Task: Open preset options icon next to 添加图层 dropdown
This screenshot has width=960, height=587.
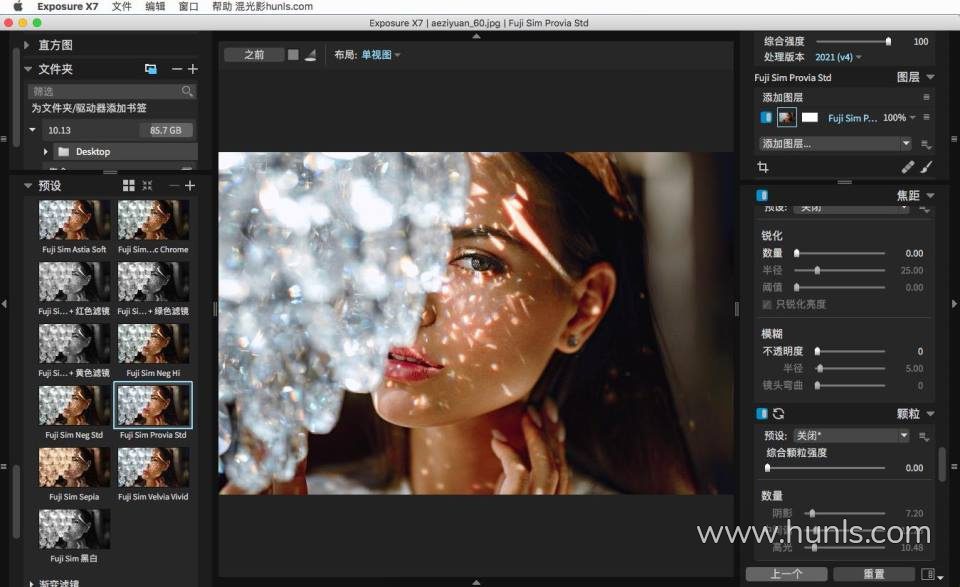Action: [x=926, y=144]
